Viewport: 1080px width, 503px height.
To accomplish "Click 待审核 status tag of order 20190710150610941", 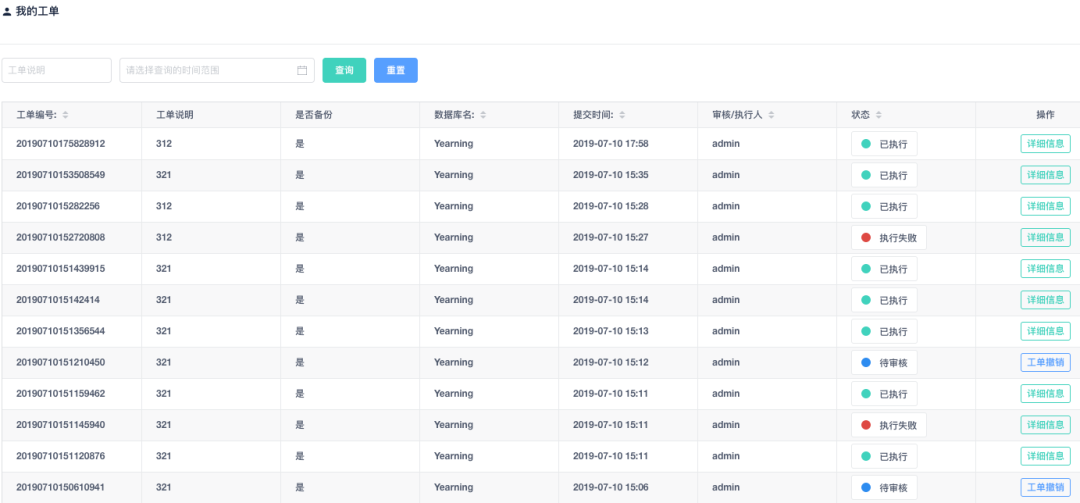I will click(x=884, y=488).
